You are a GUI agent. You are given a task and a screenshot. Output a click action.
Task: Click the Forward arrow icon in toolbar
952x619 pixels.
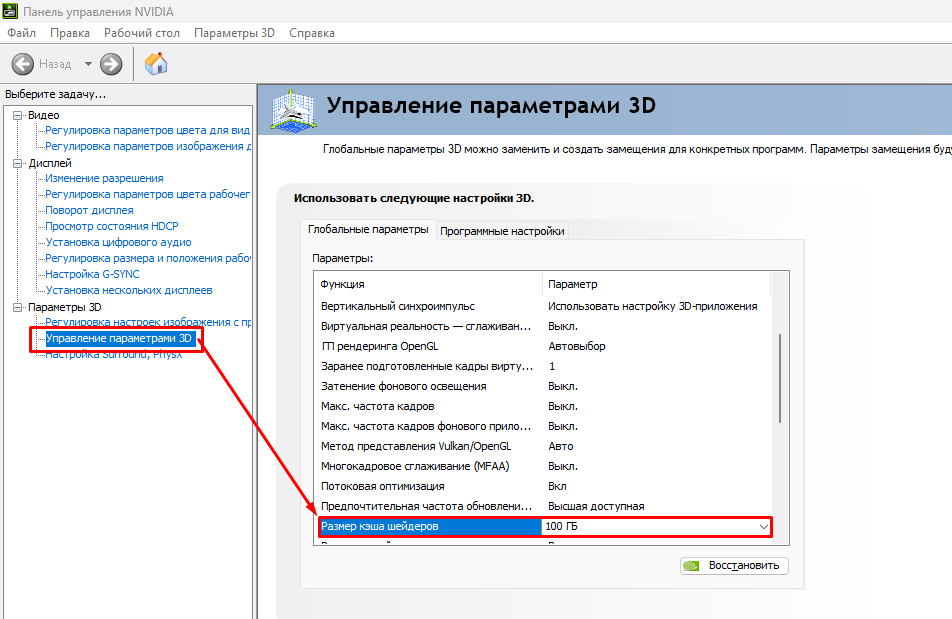(x=111, y=64)
